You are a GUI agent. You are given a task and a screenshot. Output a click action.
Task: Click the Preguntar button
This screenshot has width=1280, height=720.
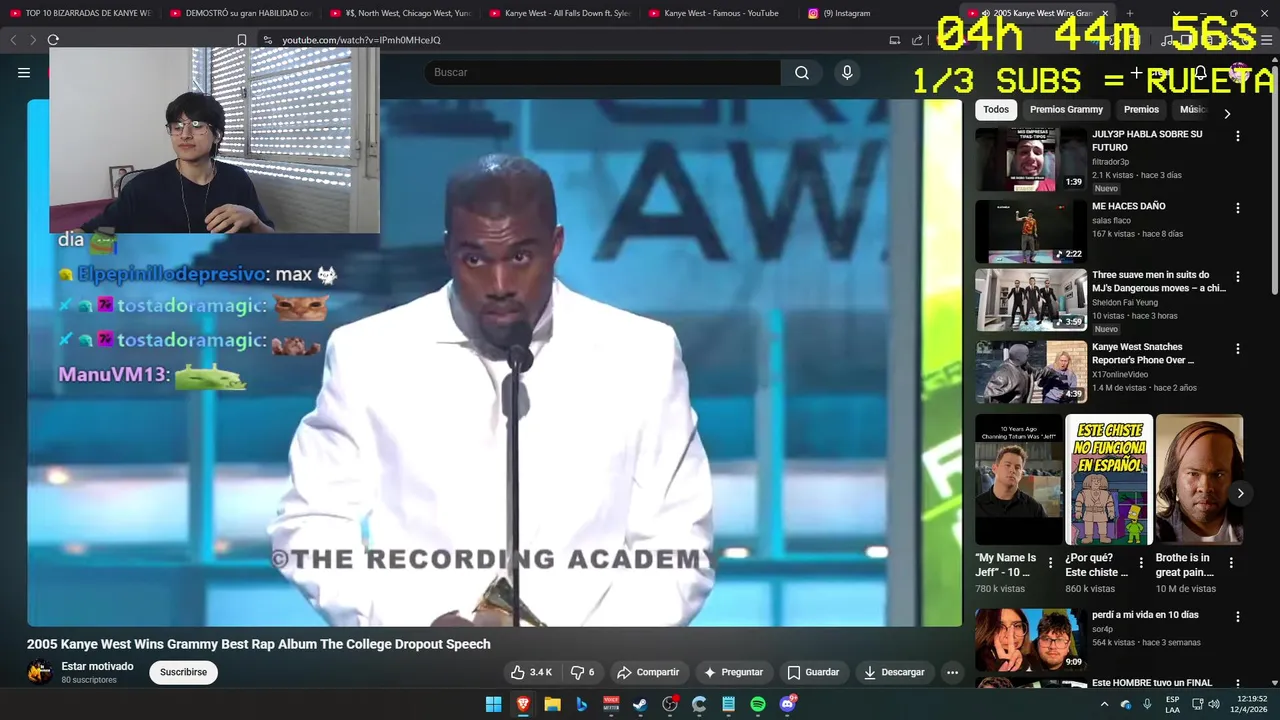pos(733,672)
